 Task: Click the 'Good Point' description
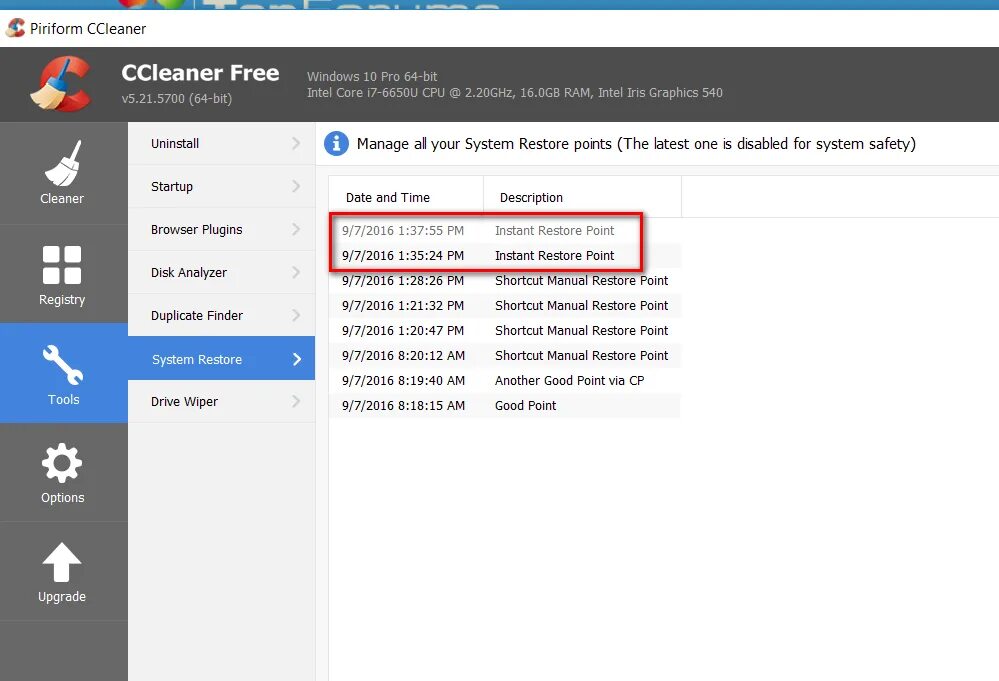tap(526, 405)
